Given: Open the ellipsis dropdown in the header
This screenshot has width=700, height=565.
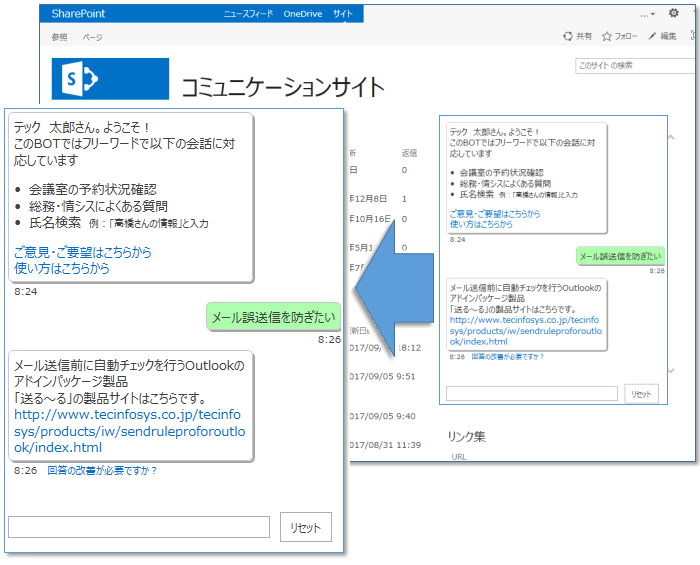Looking at the screenshot, I should click(x=647, y=14).
